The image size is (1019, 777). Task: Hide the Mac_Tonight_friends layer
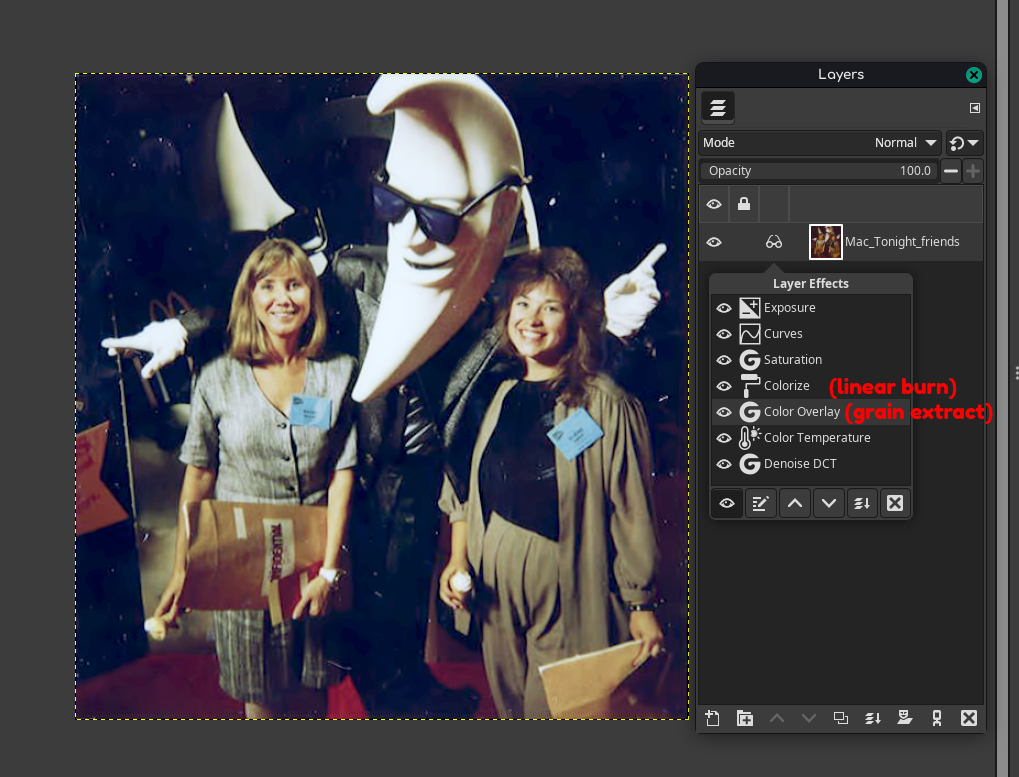pos(714,242)
